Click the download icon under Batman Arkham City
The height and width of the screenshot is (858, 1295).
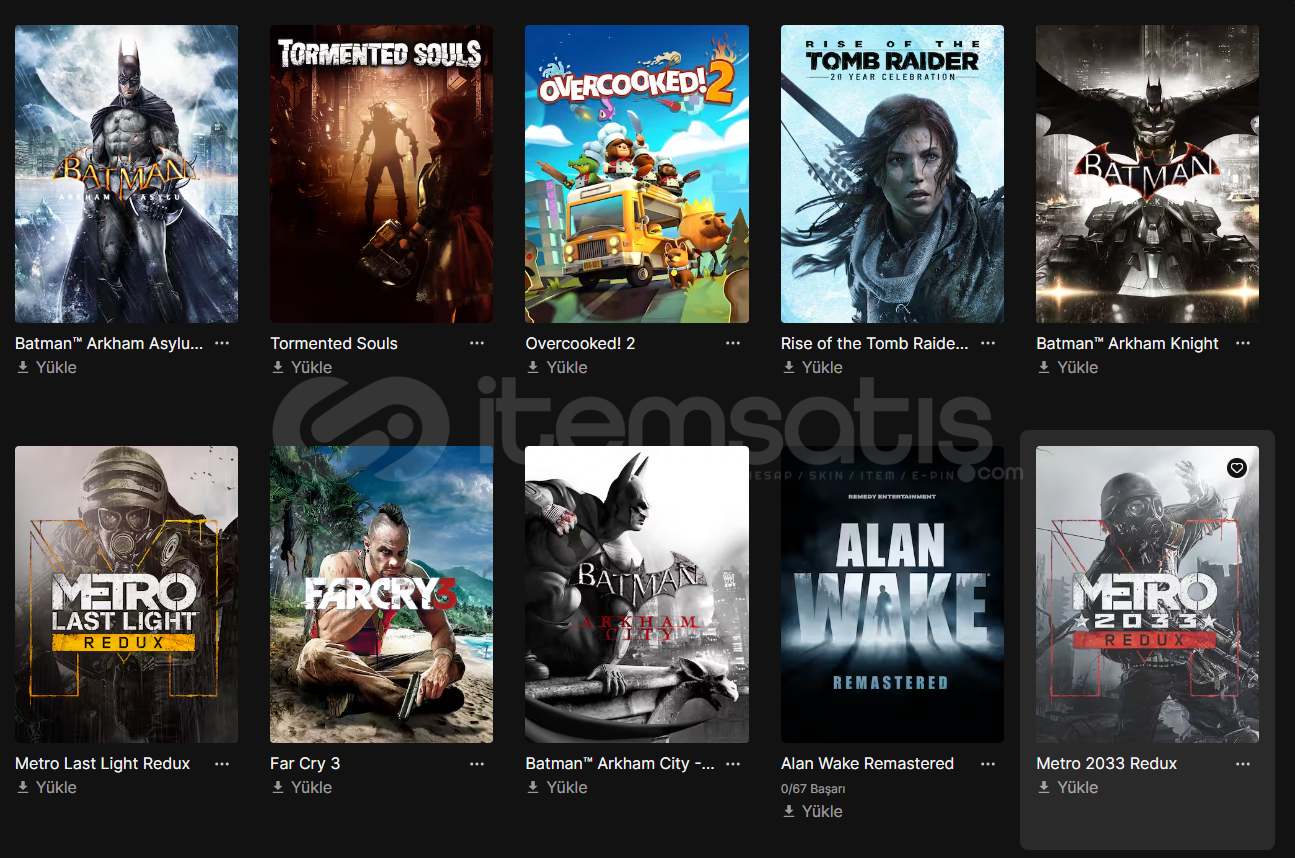tap(534, 787)
